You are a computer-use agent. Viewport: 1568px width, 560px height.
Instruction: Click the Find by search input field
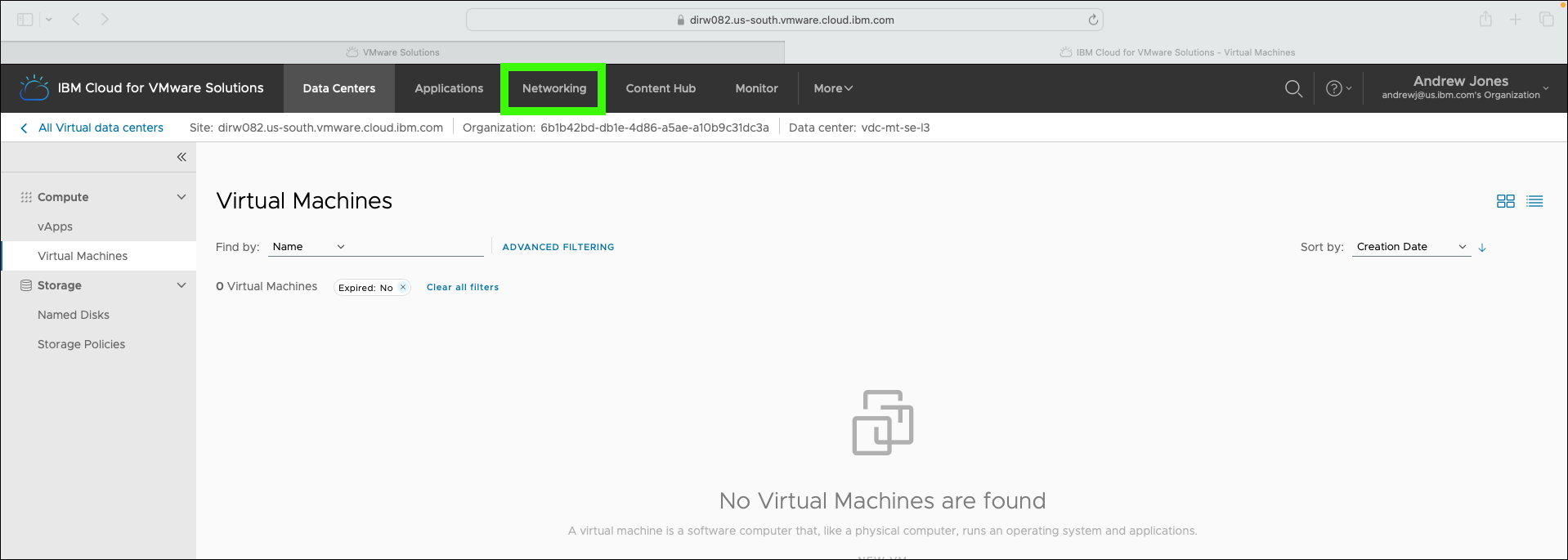pyautogui.click(x=416, y=247)
